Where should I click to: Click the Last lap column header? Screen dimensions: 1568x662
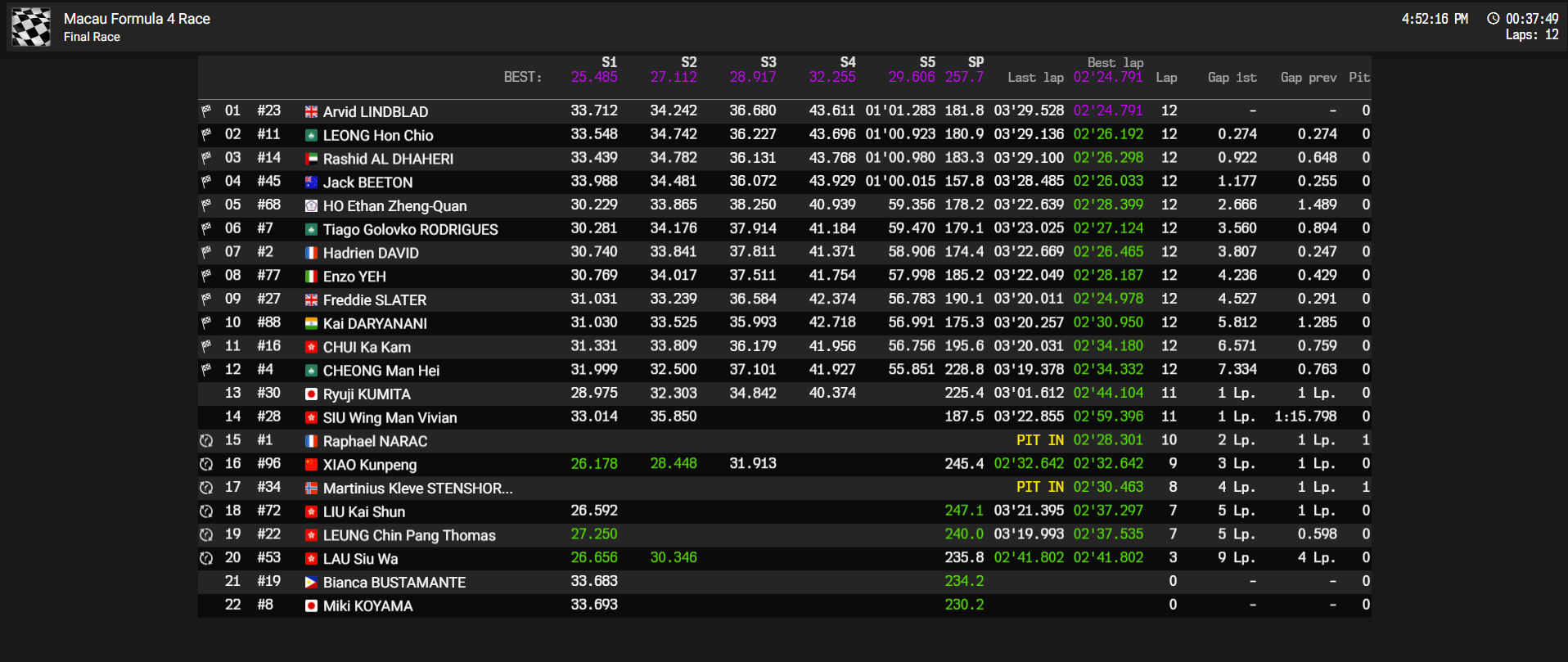1035,78
